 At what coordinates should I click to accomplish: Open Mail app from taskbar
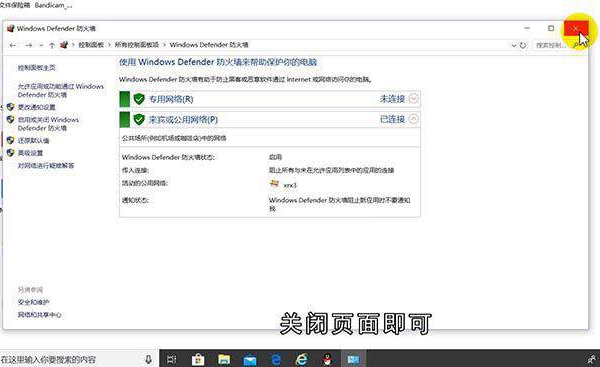pos(250,360)
